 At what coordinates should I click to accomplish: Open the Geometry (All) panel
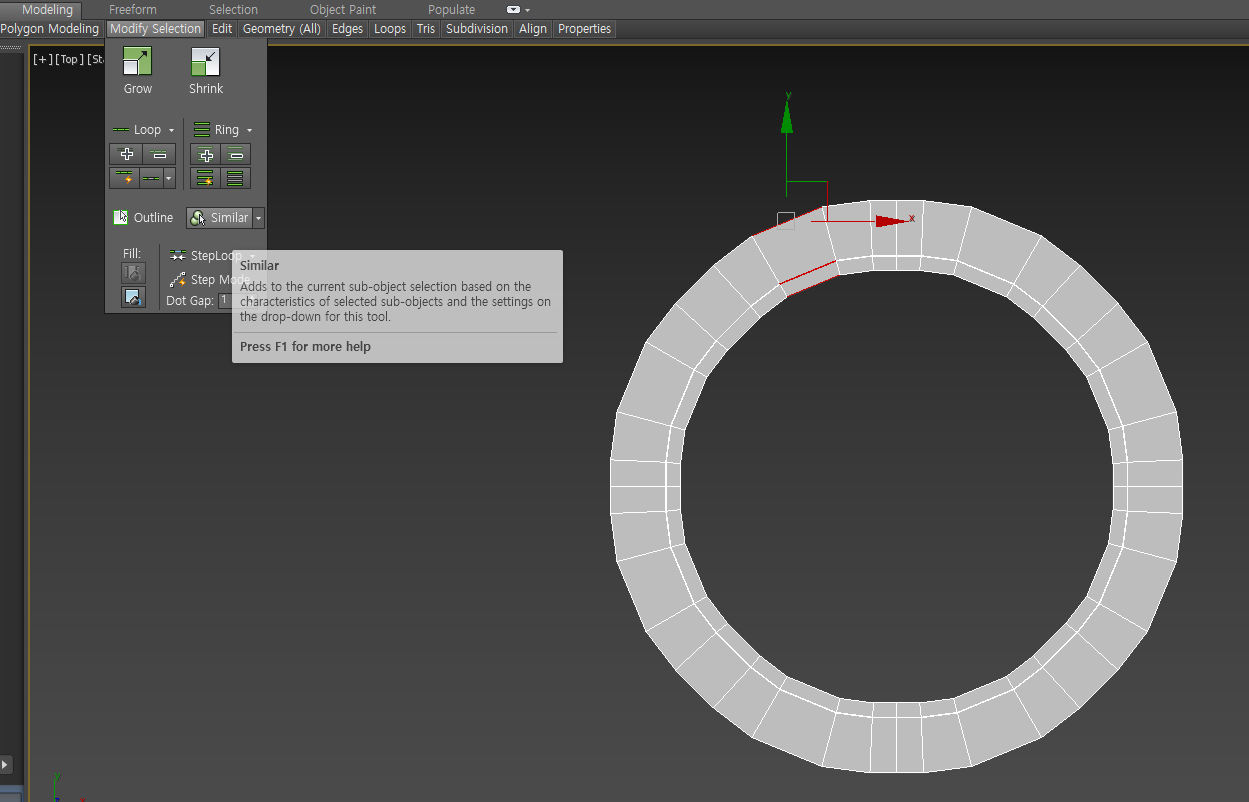point(282,29)
